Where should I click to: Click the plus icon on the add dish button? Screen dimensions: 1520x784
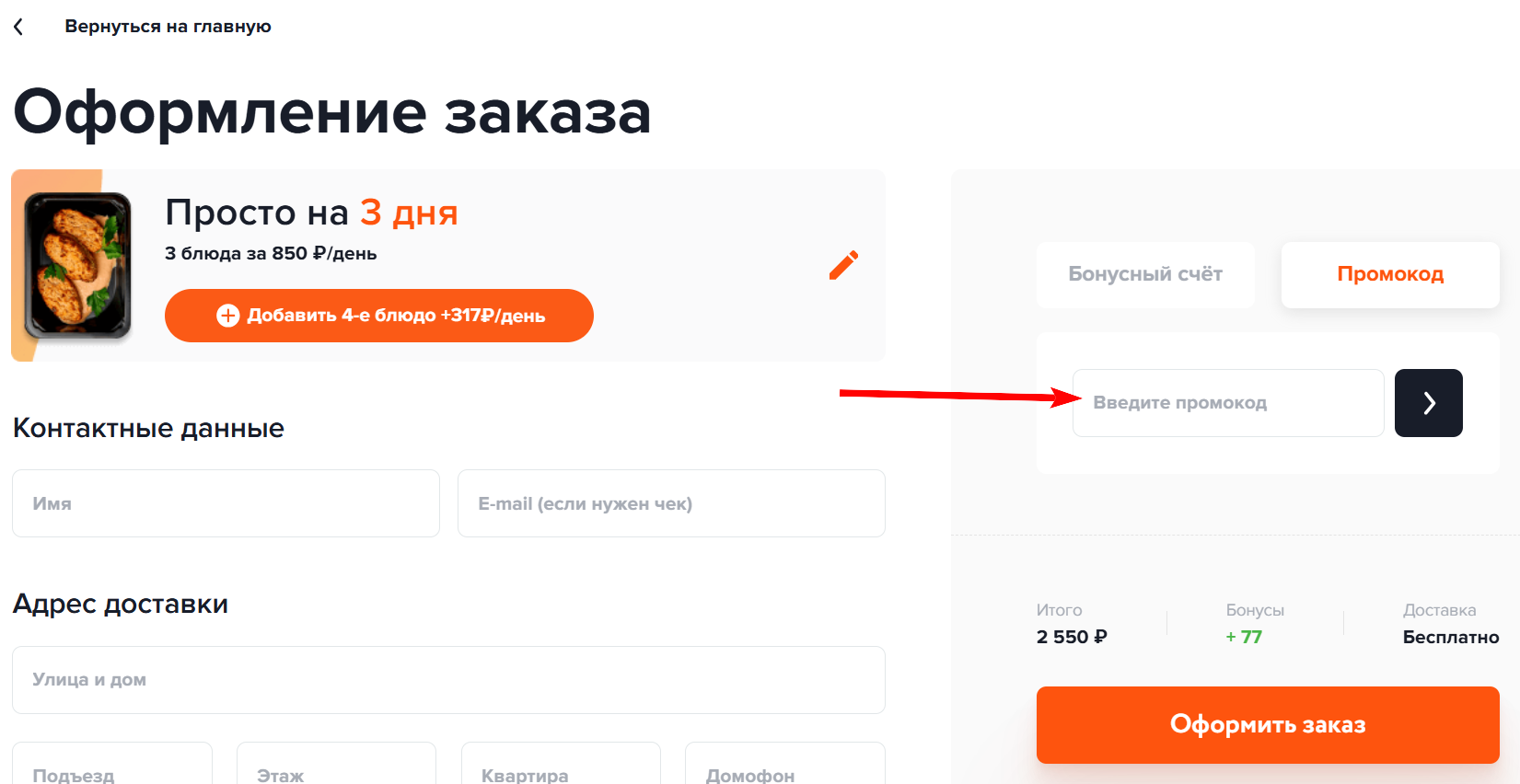[227, 315]
